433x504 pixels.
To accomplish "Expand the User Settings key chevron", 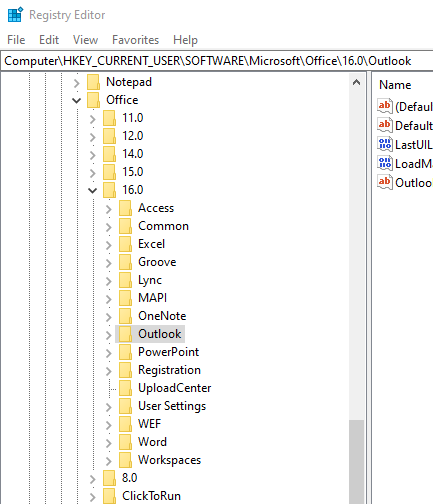I will (109, 407).
